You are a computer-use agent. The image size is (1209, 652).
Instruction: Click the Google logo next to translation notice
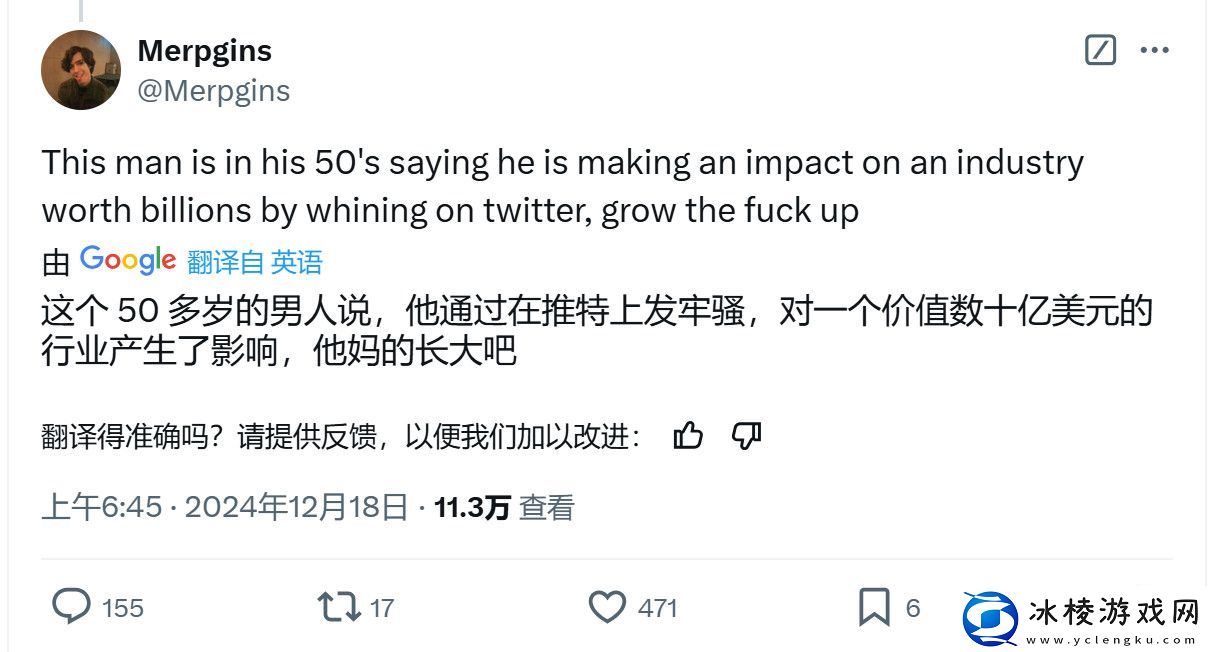pyautogui.click(x=127, y=260)
